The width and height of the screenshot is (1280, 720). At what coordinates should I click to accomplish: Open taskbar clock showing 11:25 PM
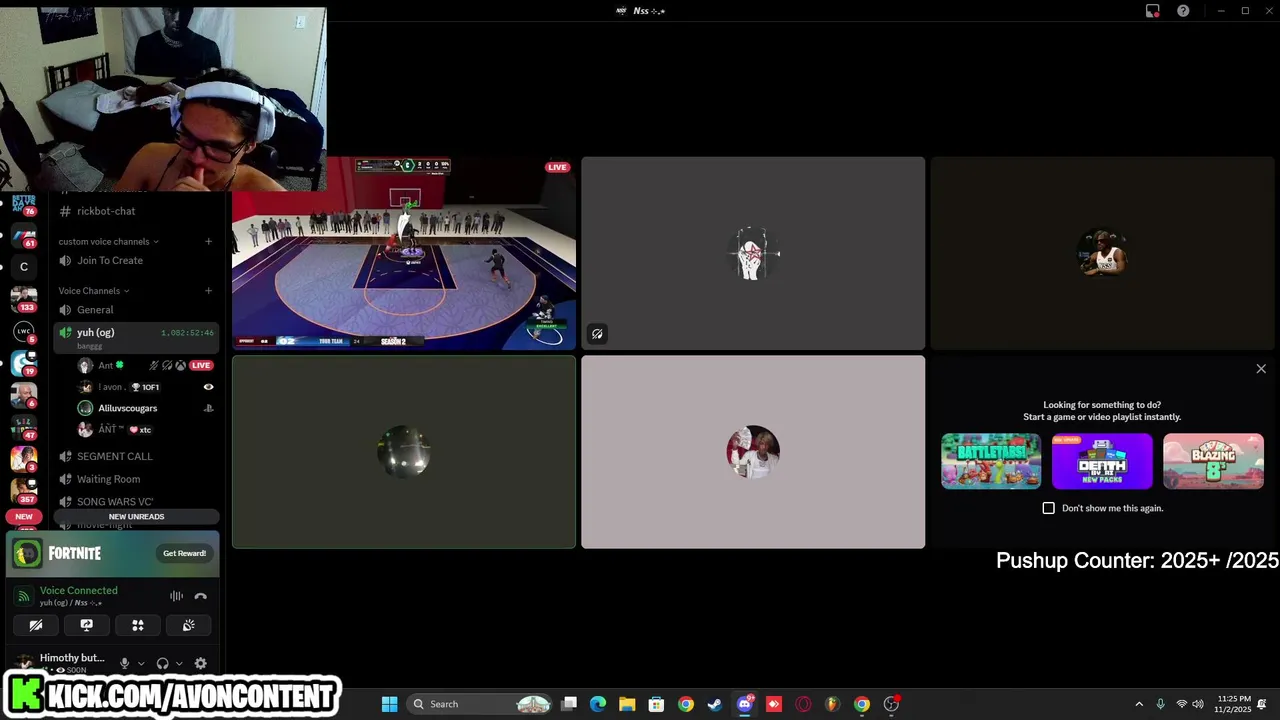(1234, 704)
